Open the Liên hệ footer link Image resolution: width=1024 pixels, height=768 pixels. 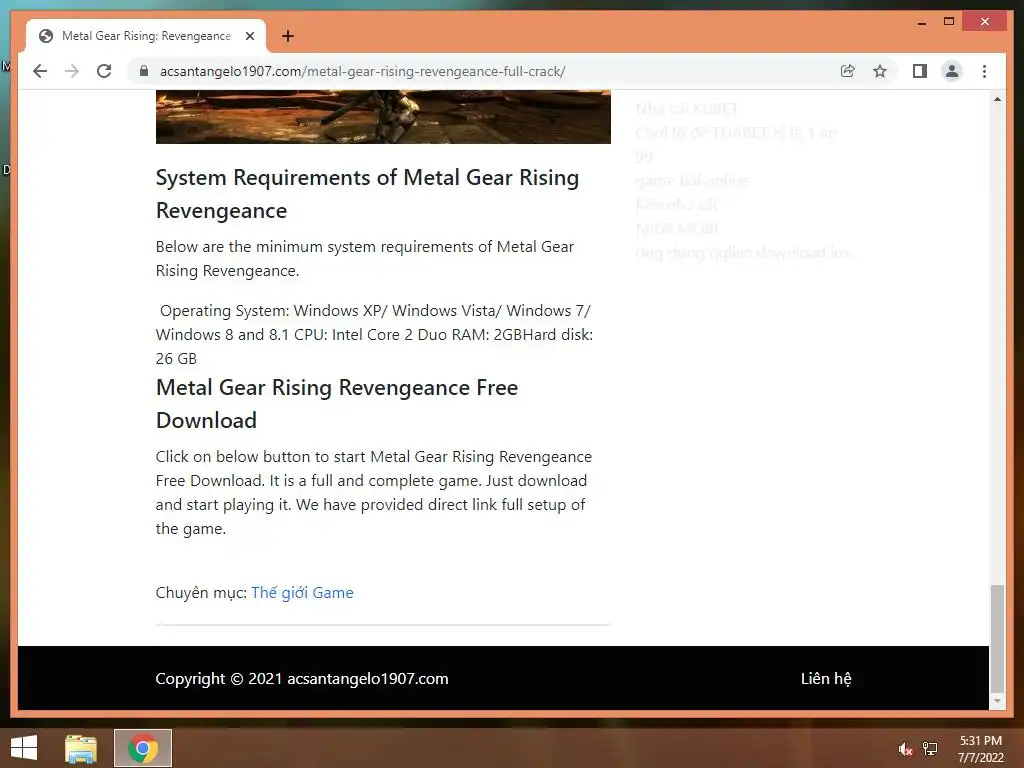pos(826,679)
